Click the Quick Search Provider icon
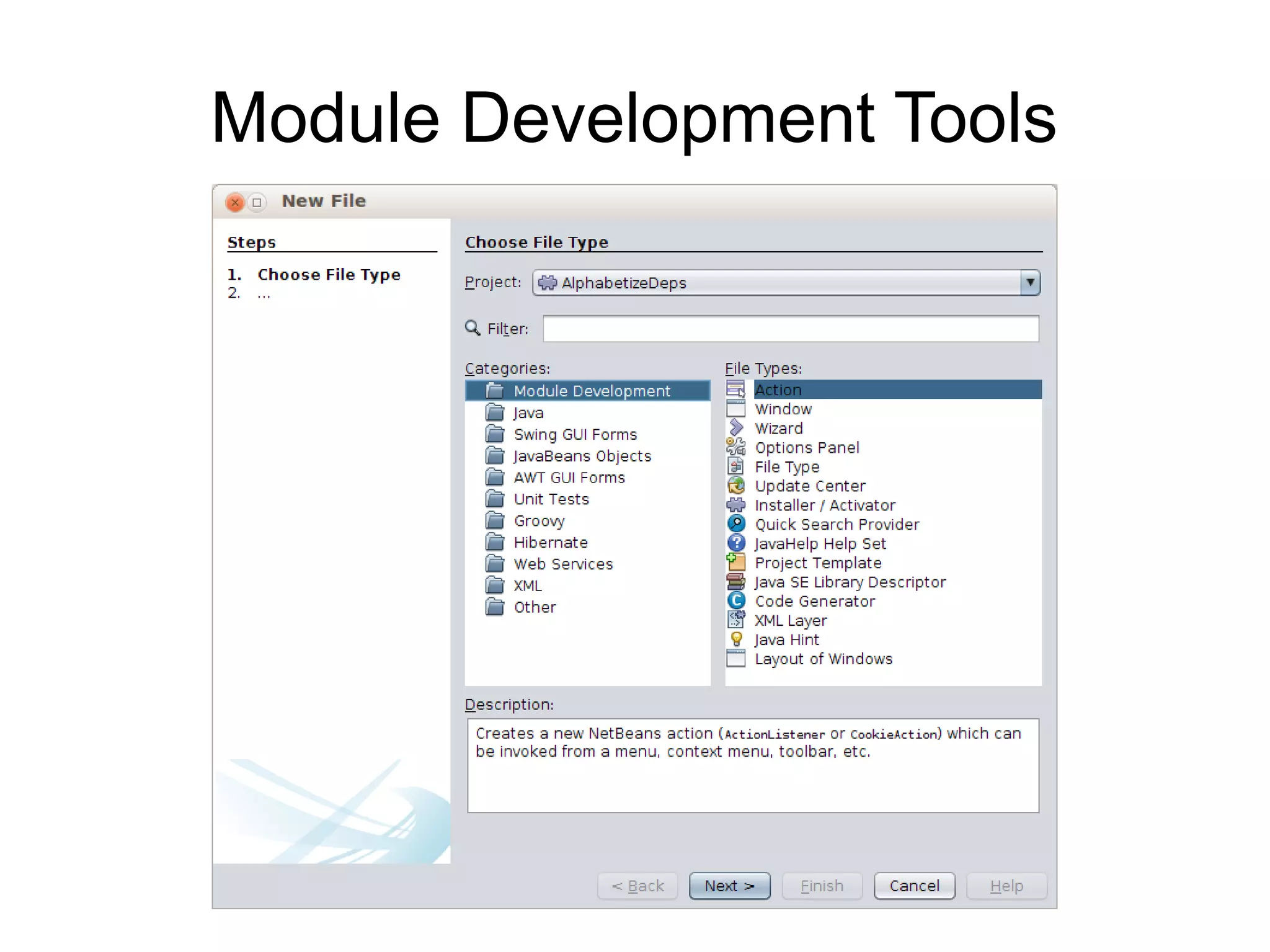The image size is (1270, 952). (x=736, y=524)
